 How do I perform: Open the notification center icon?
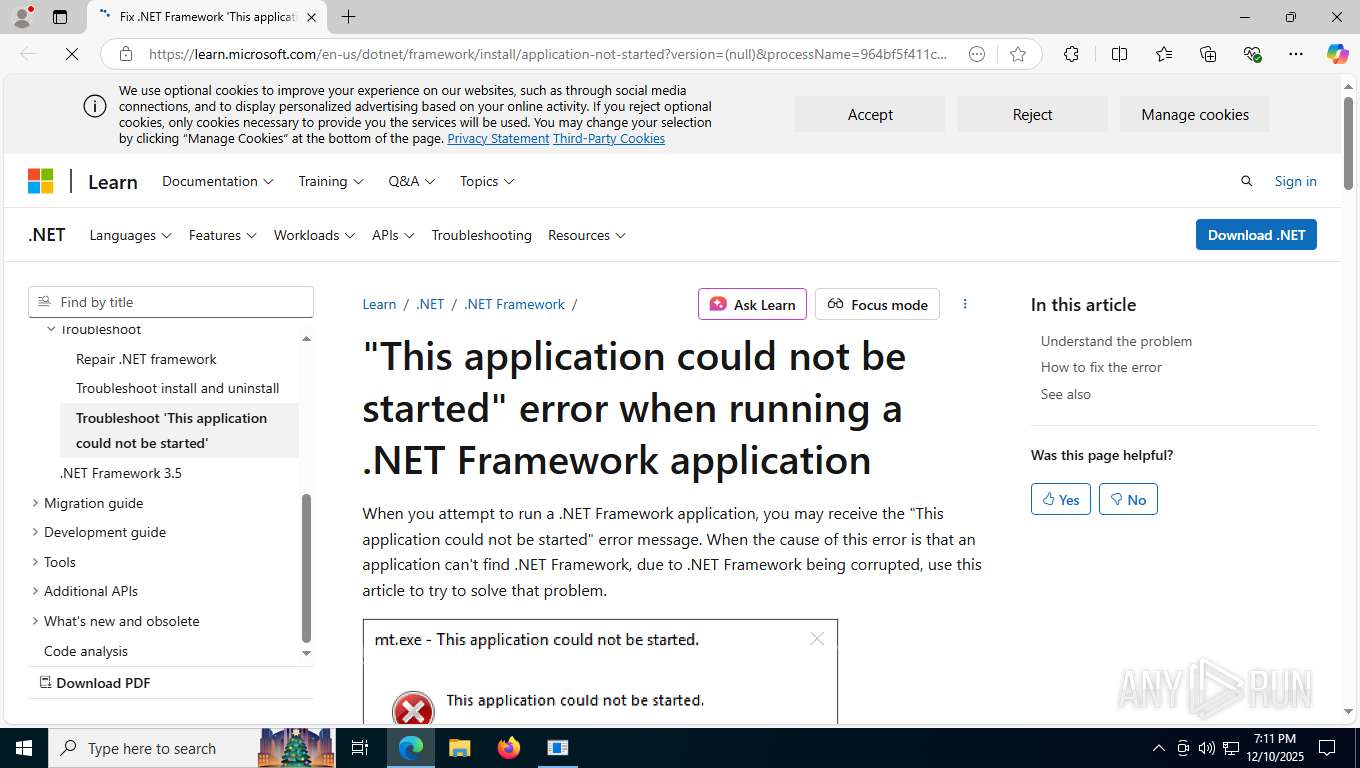(1327, 748)
